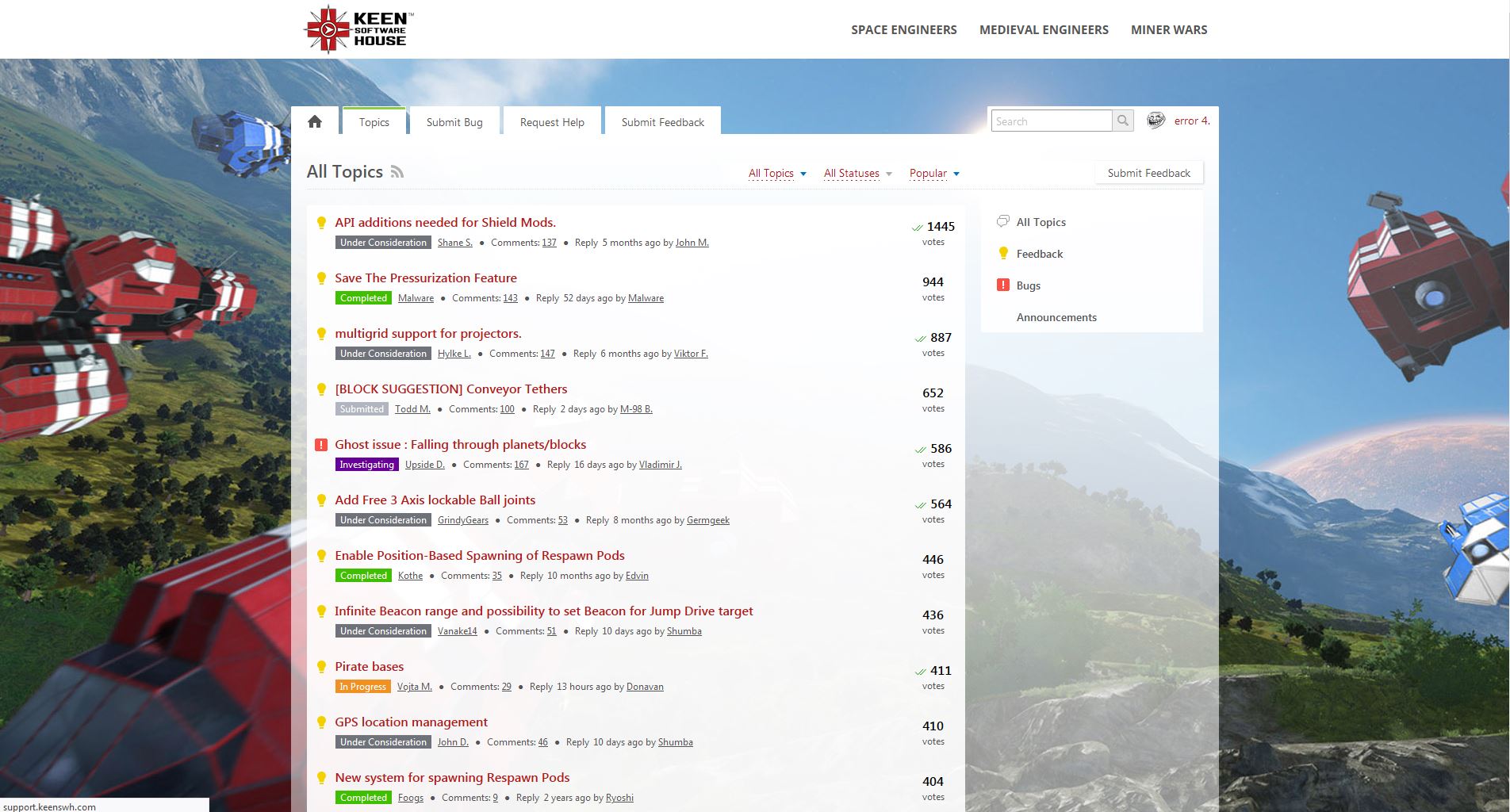Click the Keen Software House logo

click(358, 29)
